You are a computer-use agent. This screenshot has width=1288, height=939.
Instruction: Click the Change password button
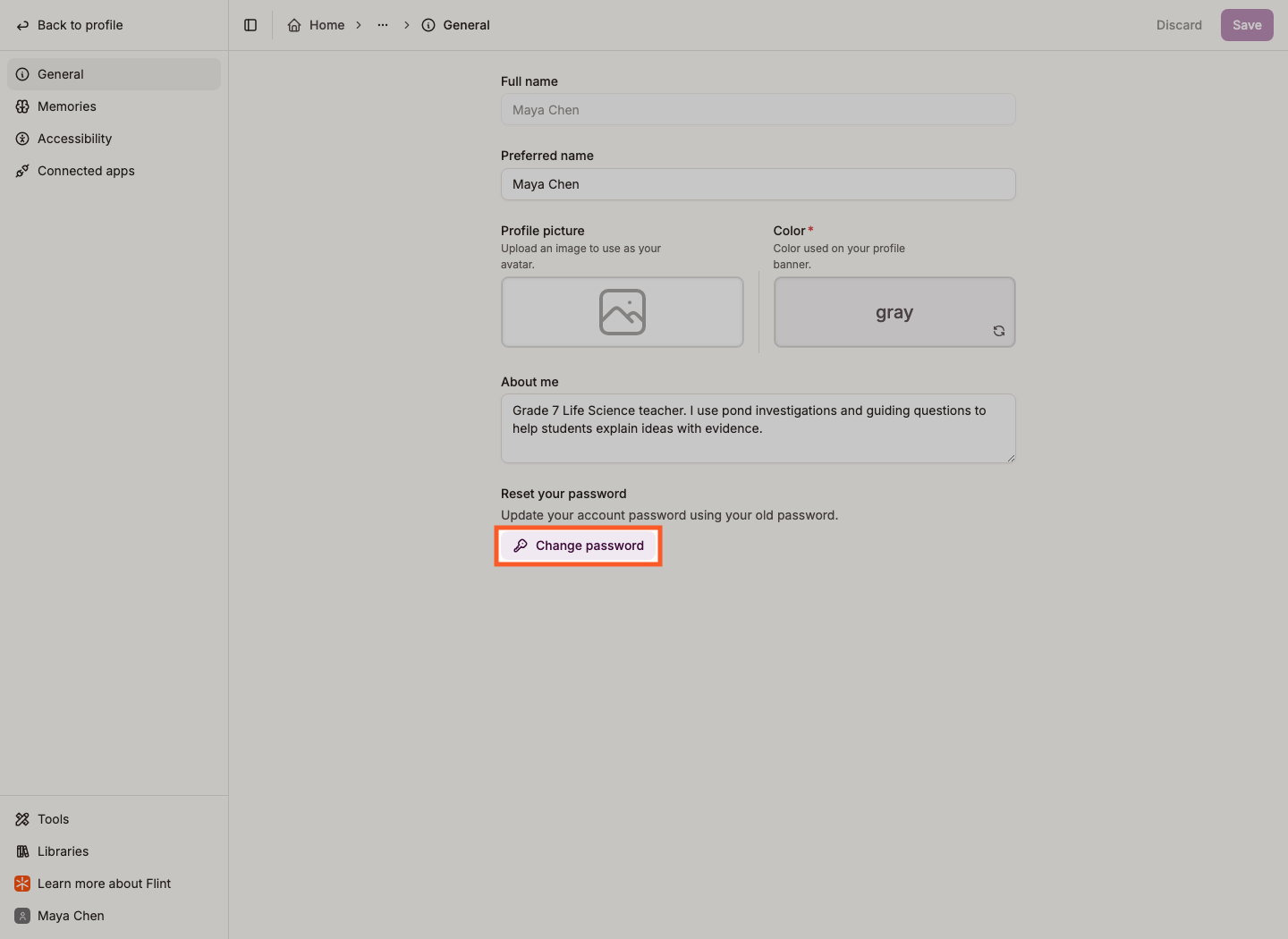point(579,546)
